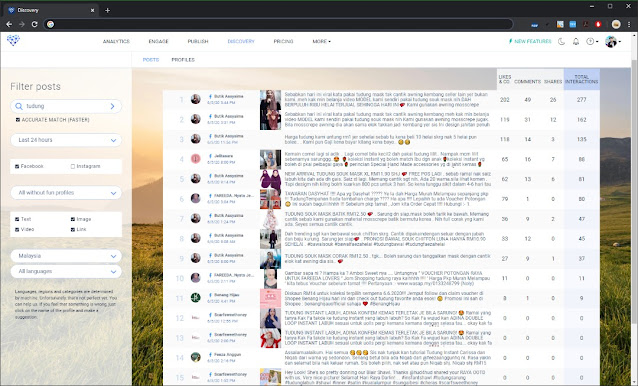Close the Discovery browser tab
The image size is (638, 386).
(x=92, y=10)
